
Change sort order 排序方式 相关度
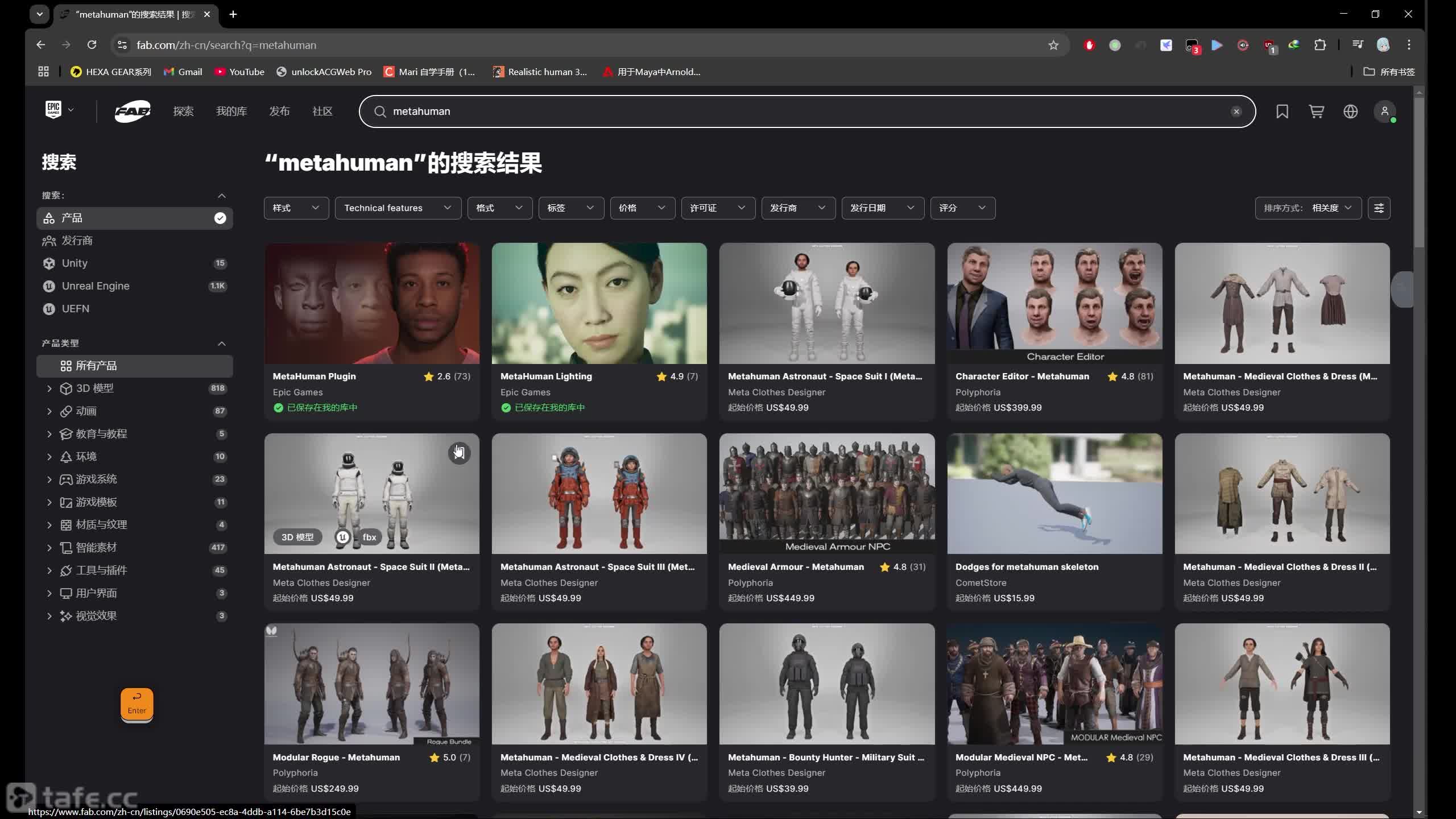coord(1308,208)
